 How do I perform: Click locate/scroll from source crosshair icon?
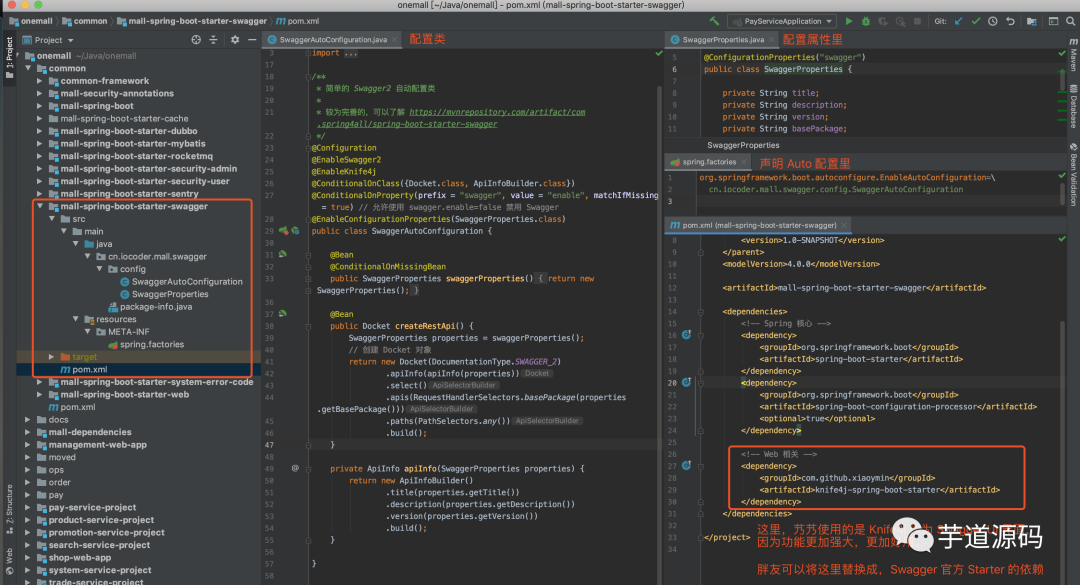click(196, 40)
